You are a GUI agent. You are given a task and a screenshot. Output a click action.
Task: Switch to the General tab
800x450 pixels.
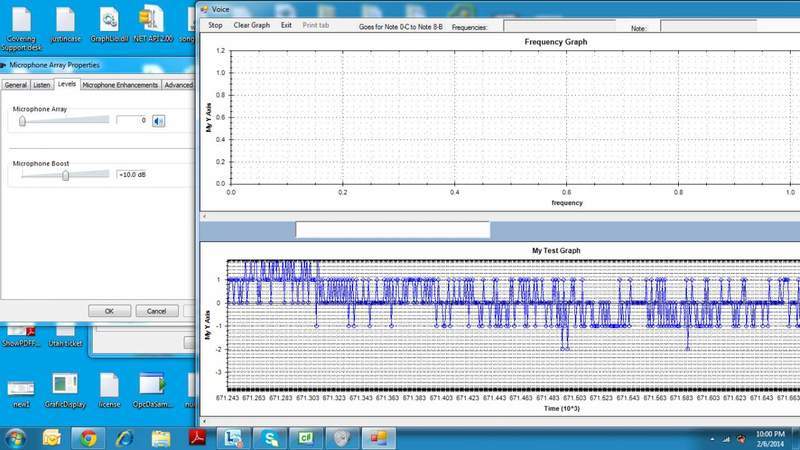[15, 85]
